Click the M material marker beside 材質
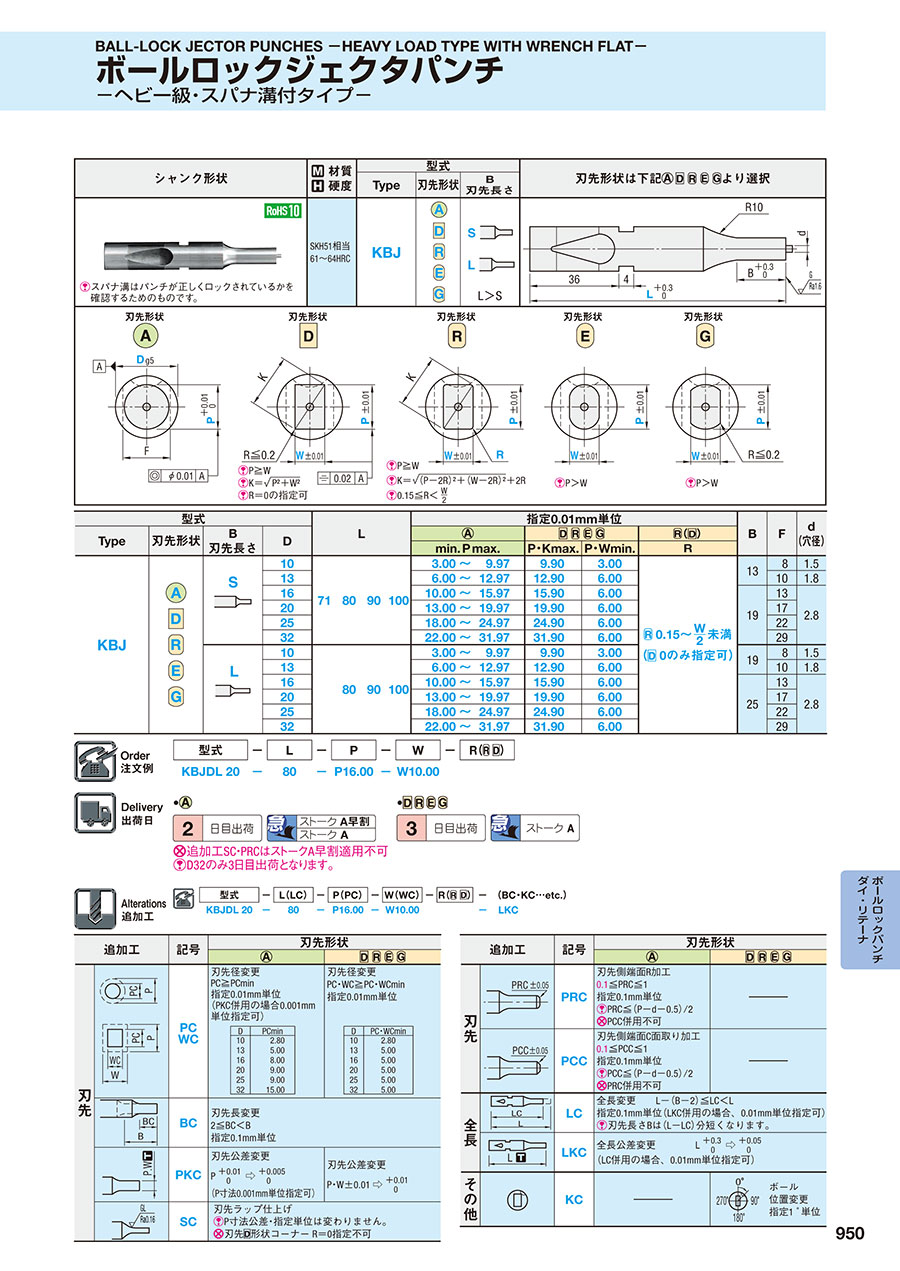 pyautogui.click(x=318, y=171)
